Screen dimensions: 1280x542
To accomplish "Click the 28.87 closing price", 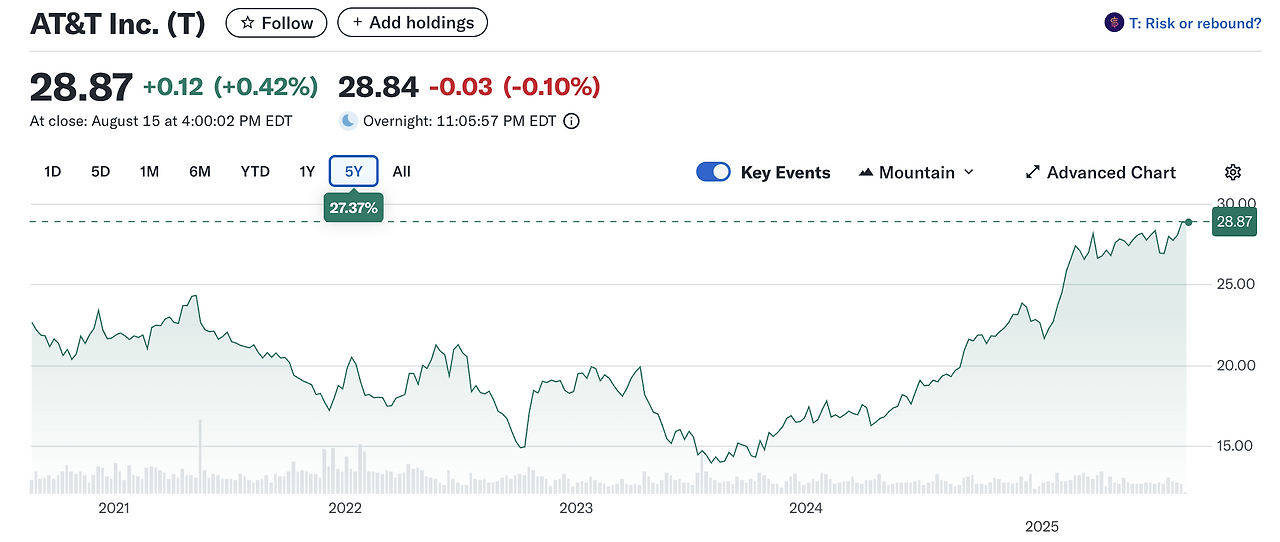I will 81,88.
